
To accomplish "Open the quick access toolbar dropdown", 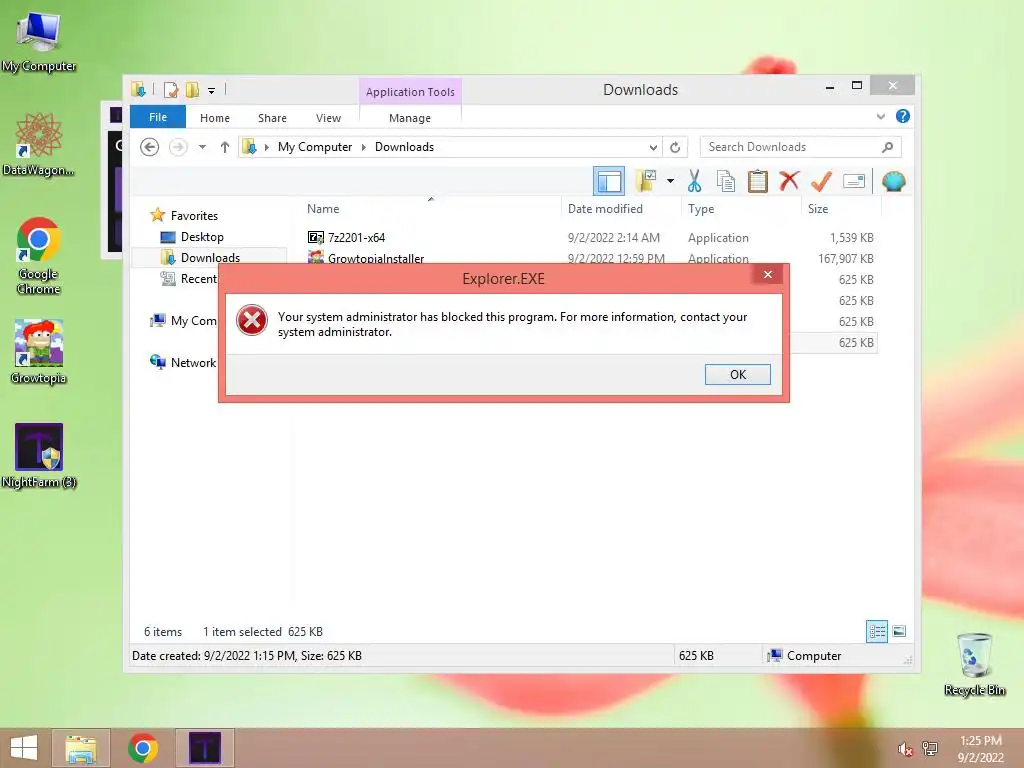I will 212,90.
